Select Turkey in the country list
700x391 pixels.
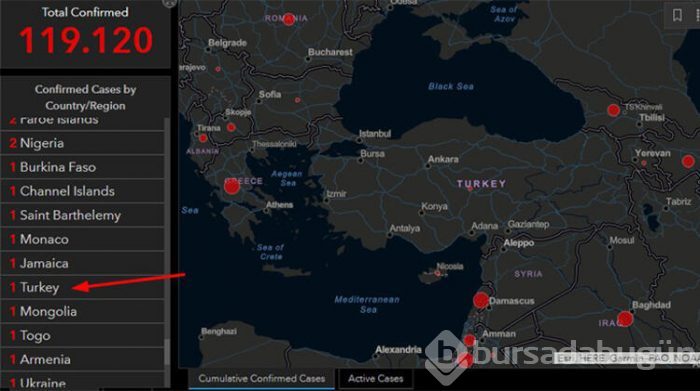tap(83, 288)
